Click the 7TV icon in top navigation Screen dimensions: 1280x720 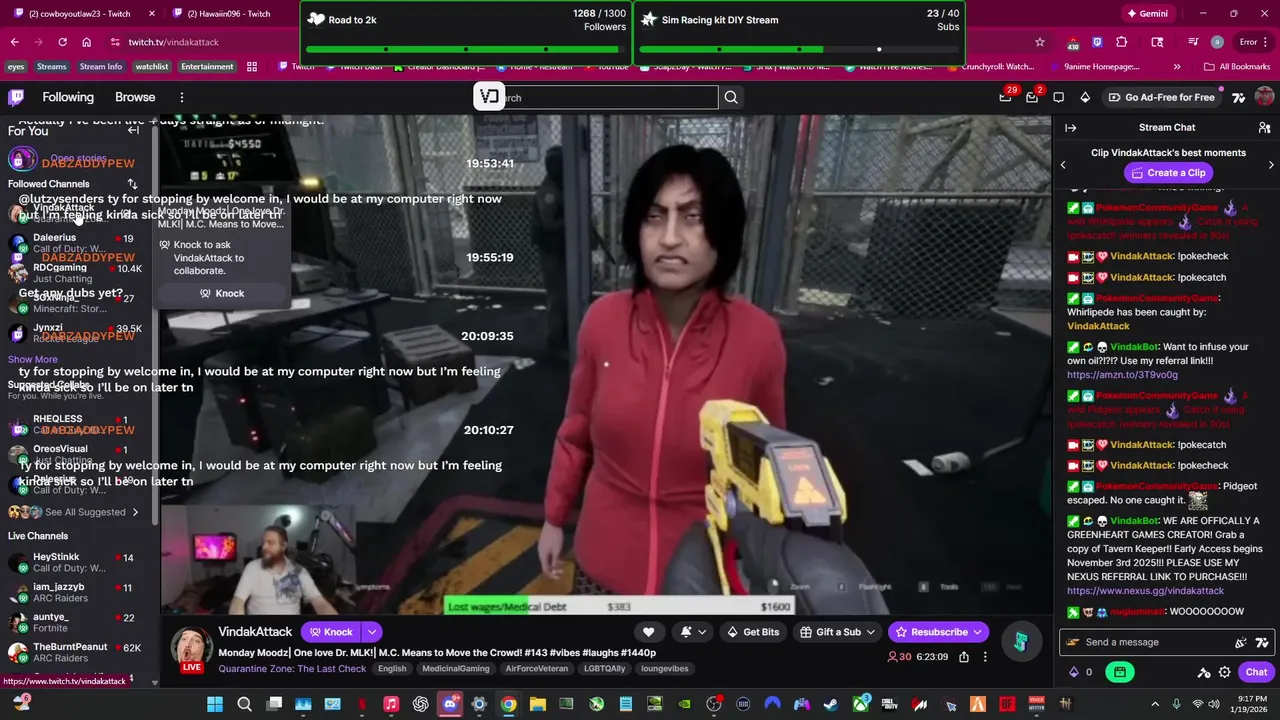1238,97
